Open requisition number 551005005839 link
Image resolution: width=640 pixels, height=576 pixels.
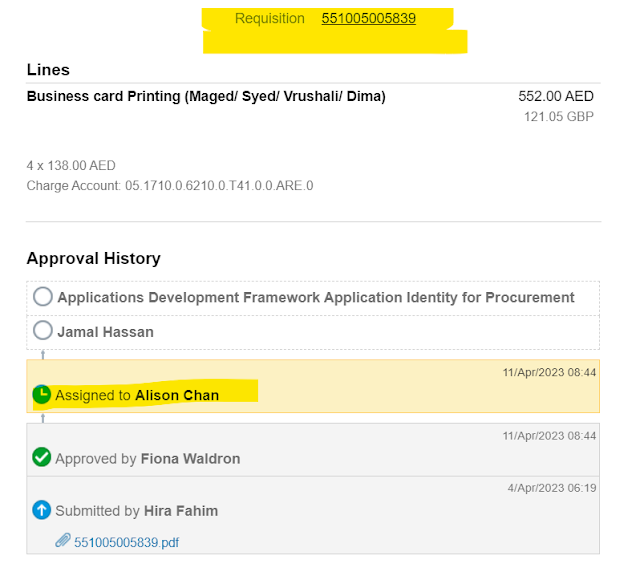pyautogui.click(x=368, y=18)
